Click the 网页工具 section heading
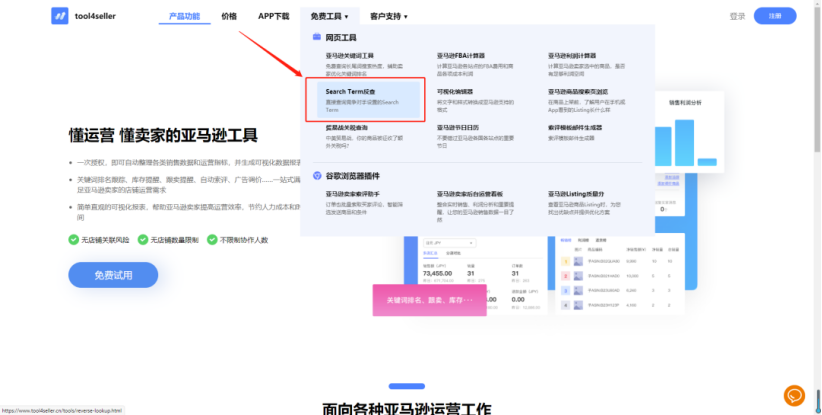 pos(341,38)
